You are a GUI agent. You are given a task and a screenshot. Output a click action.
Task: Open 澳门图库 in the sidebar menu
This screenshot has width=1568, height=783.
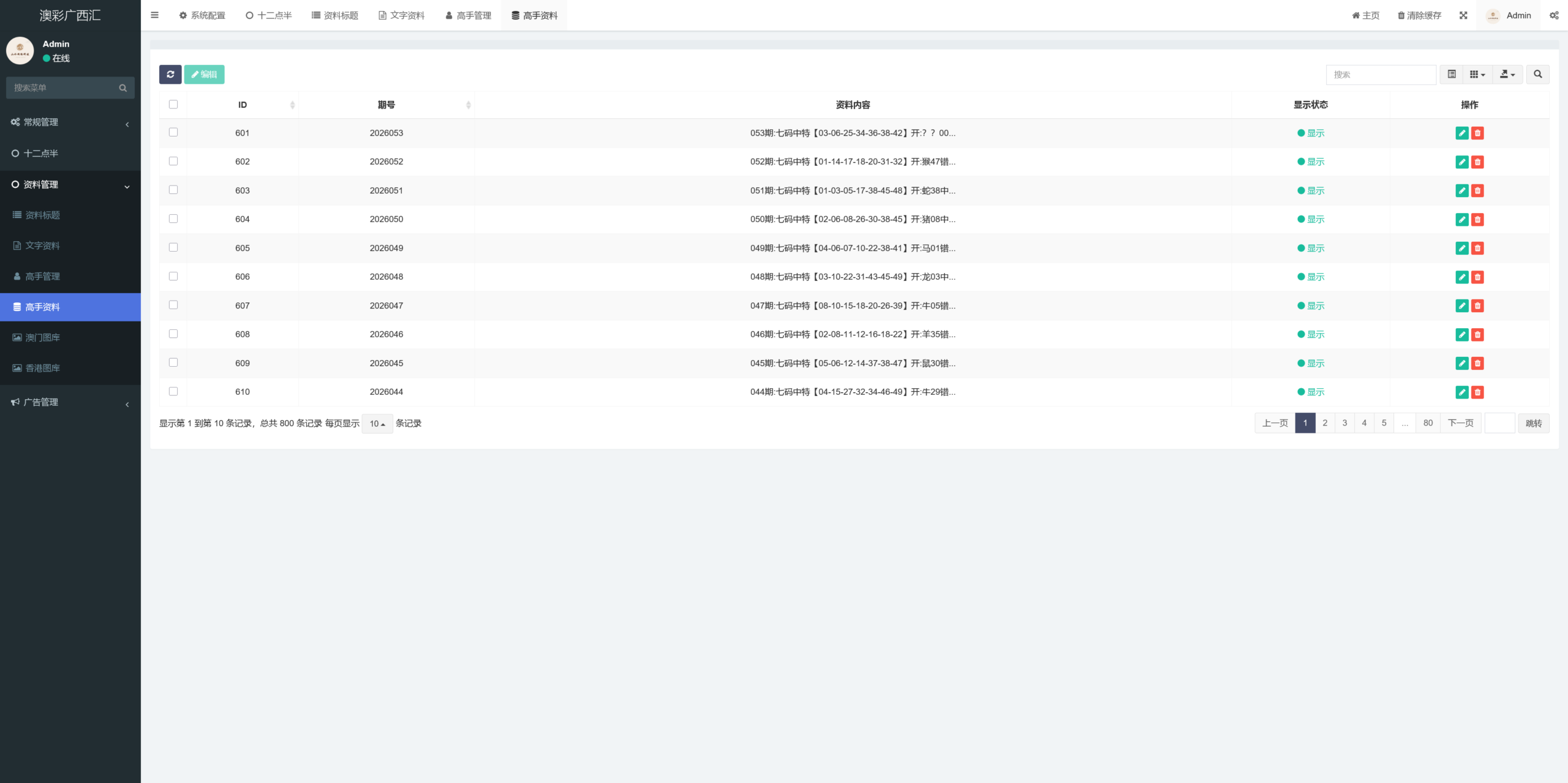[43, 337]
